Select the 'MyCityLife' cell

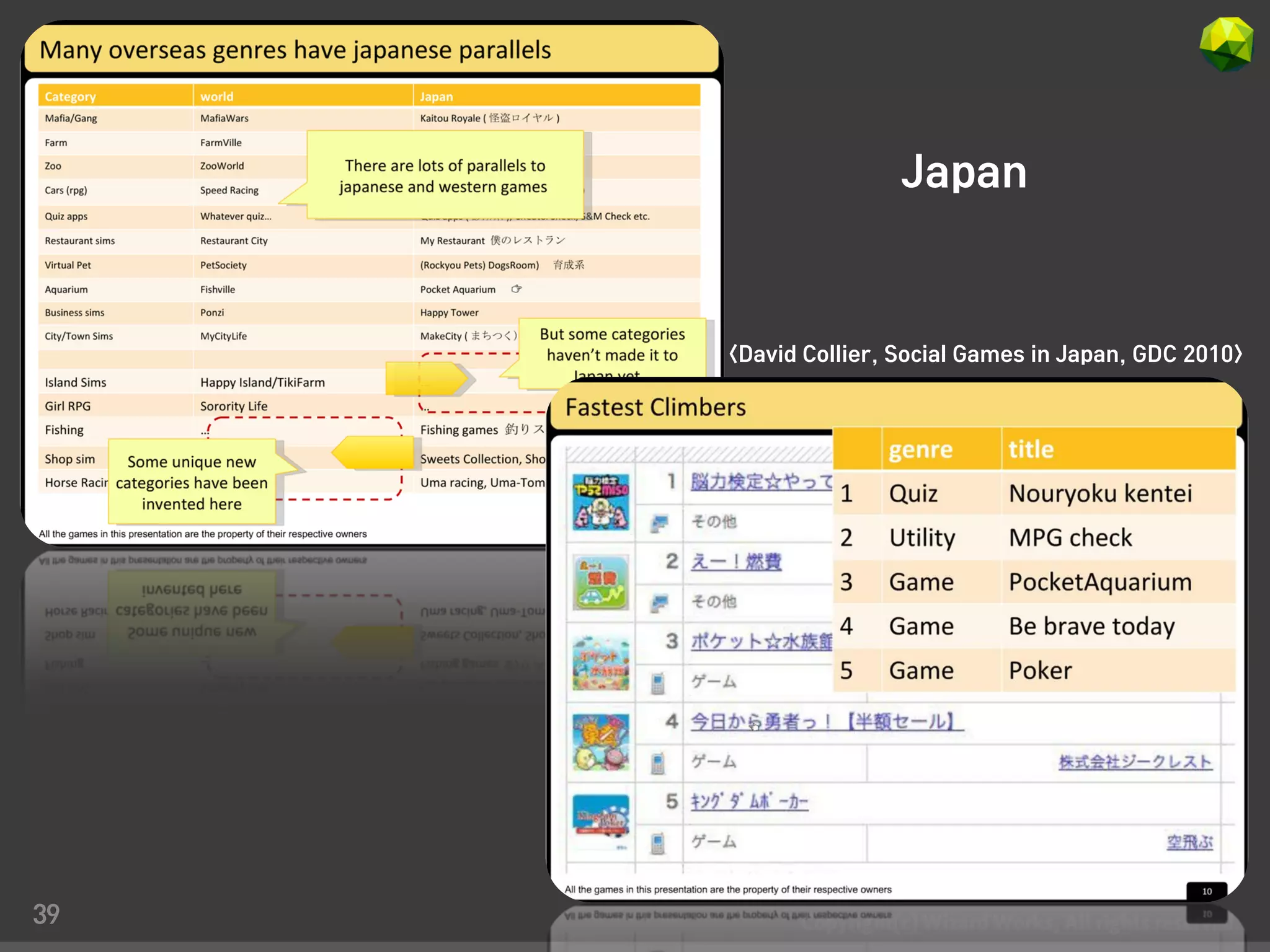tap(303, 337)
